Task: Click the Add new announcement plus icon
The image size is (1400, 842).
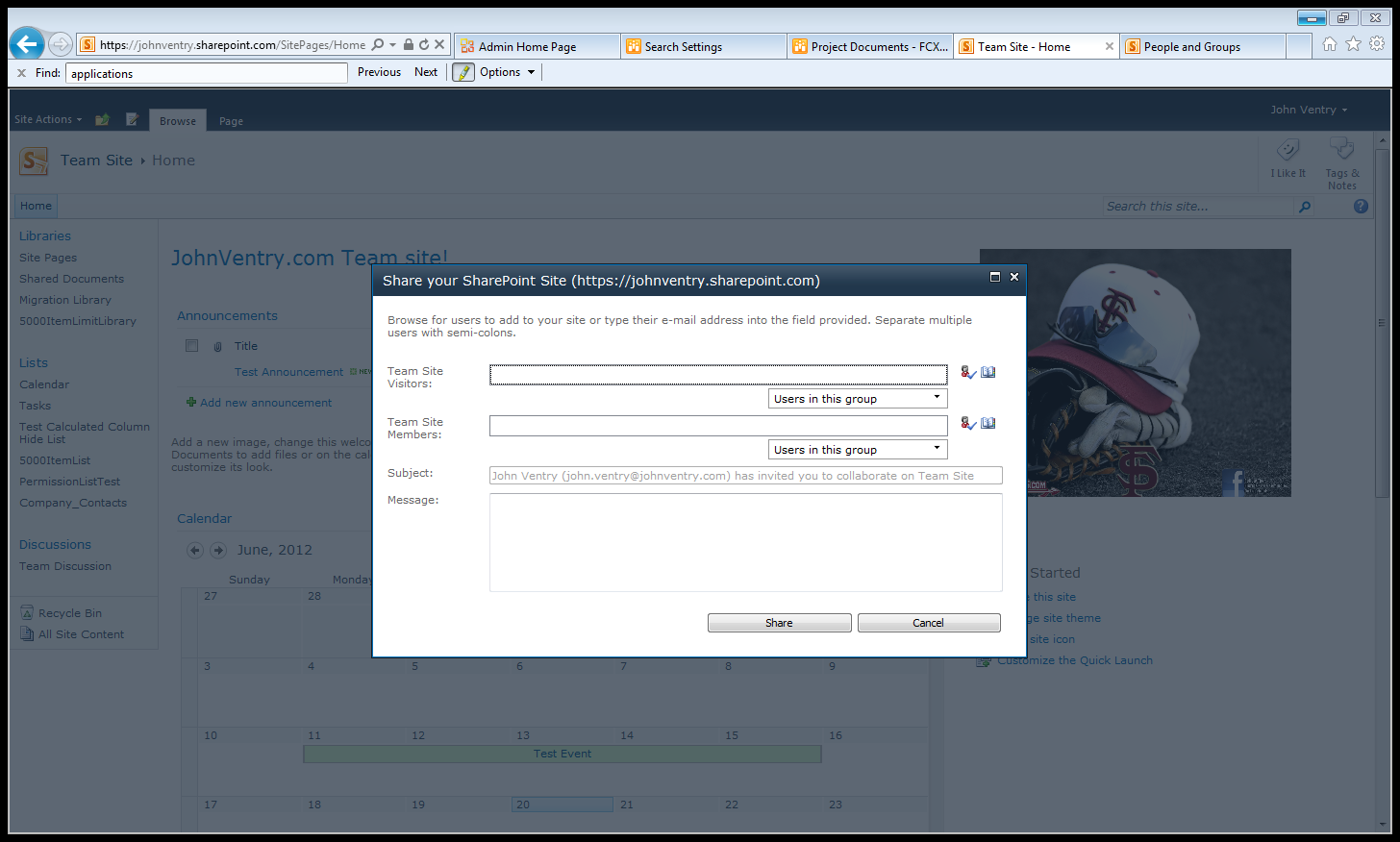Action: click(190, 402)
